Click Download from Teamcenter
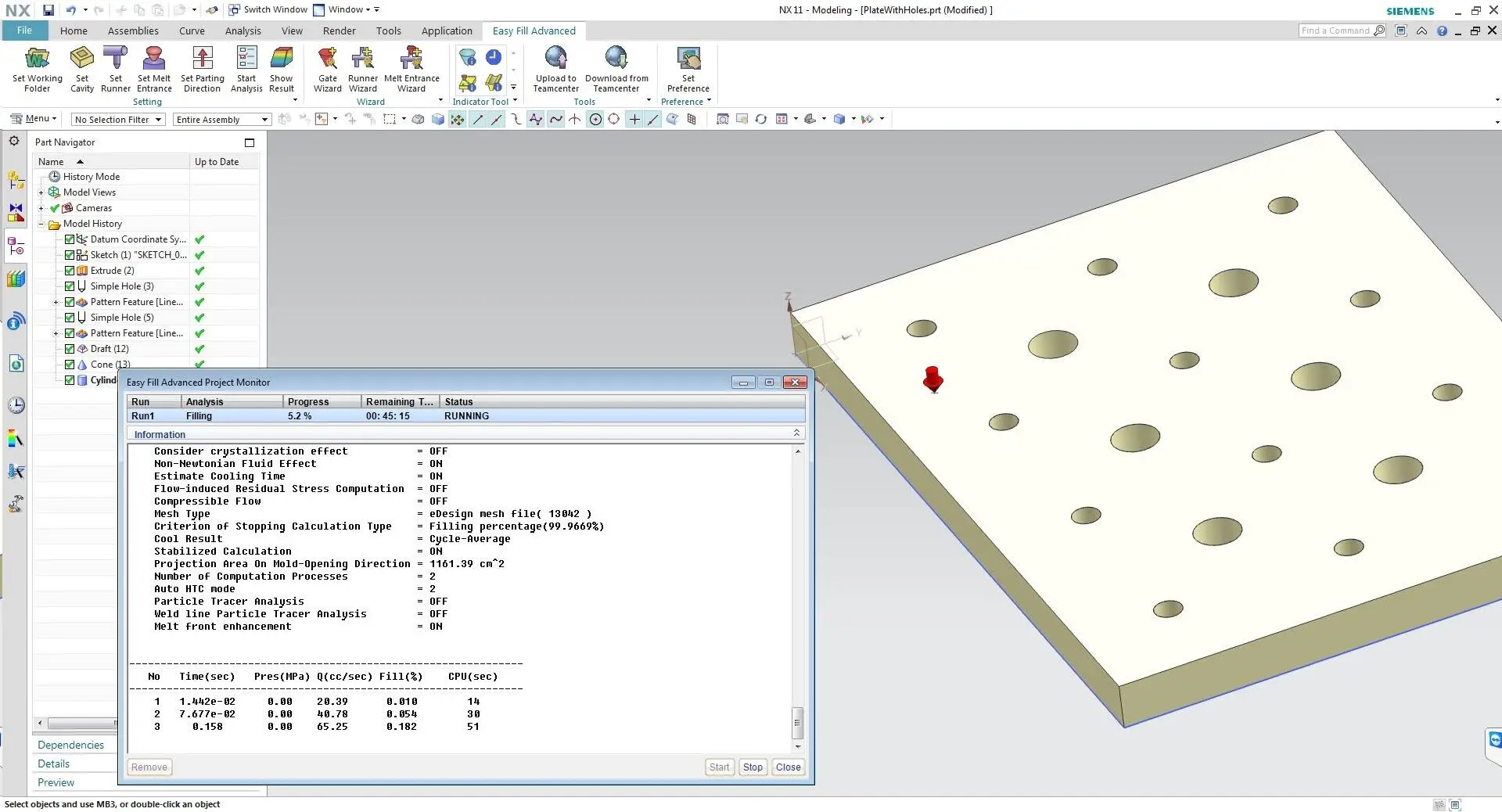This screenshot has height=812, width=1502. point(616,69)
